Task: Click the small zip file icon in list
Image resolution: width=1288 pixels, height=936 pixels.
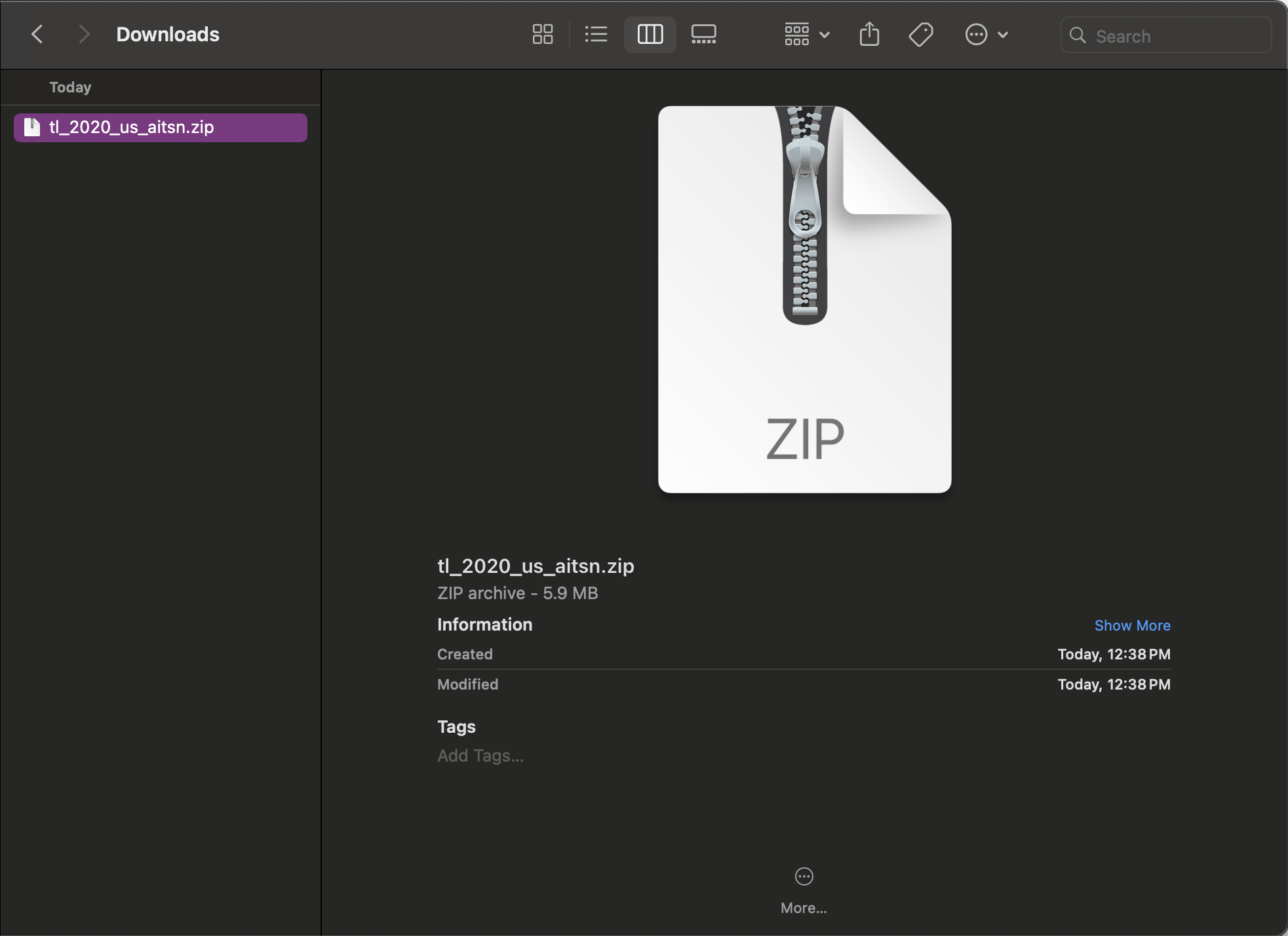Action: 32,127
